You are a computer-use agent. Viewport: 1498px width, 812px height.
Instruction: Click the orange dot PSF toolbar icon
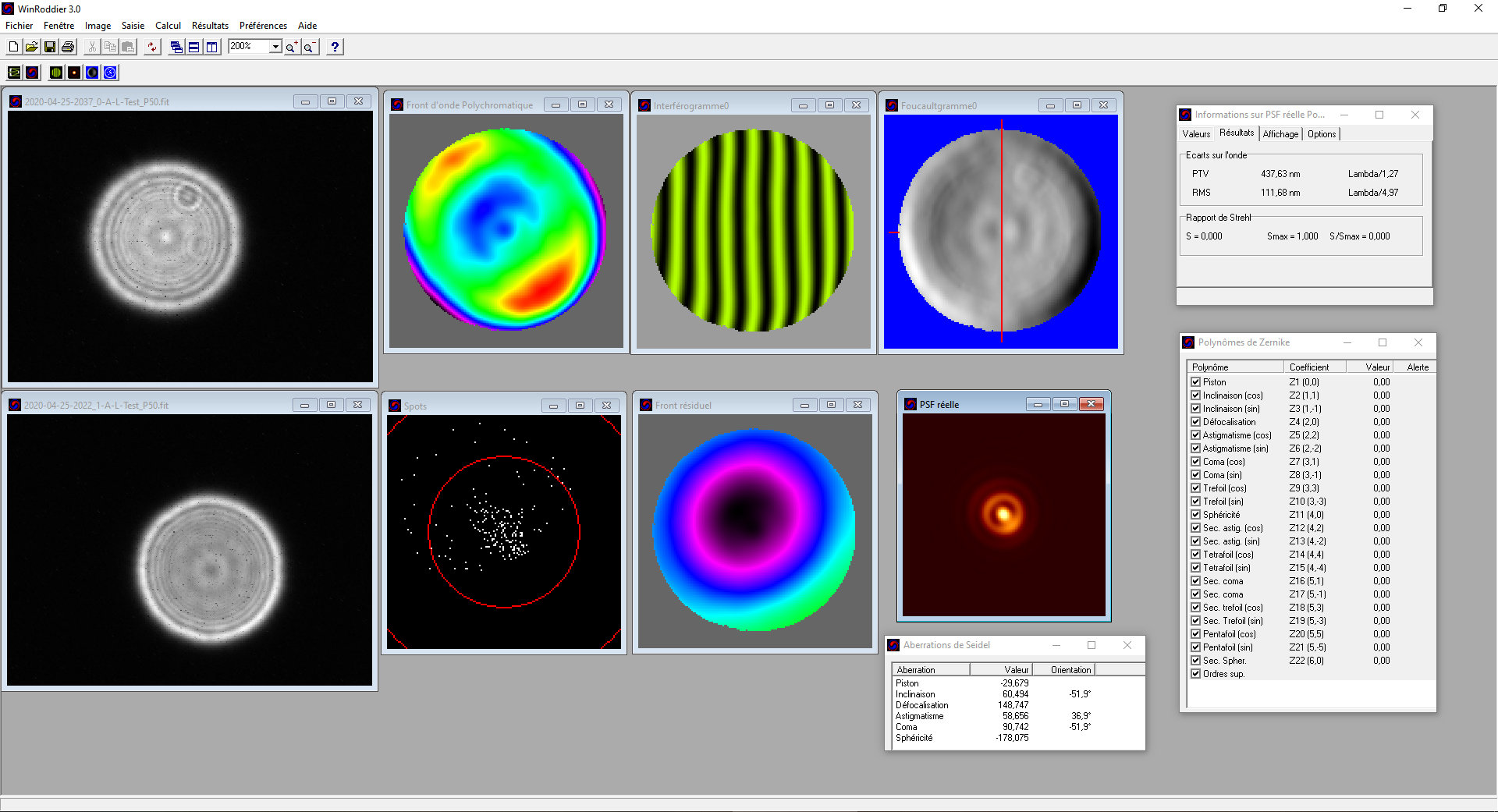pyautogui.click(x=74, y=73)
